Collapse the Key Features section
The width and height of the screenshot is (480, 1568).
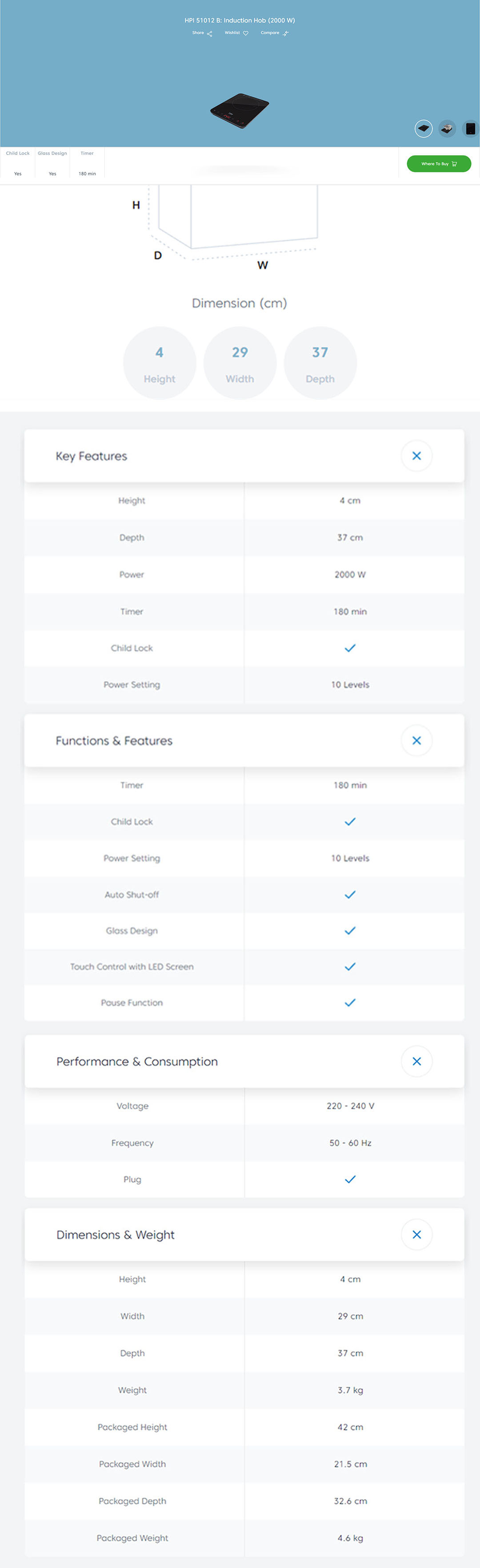[x=416, y=455]
